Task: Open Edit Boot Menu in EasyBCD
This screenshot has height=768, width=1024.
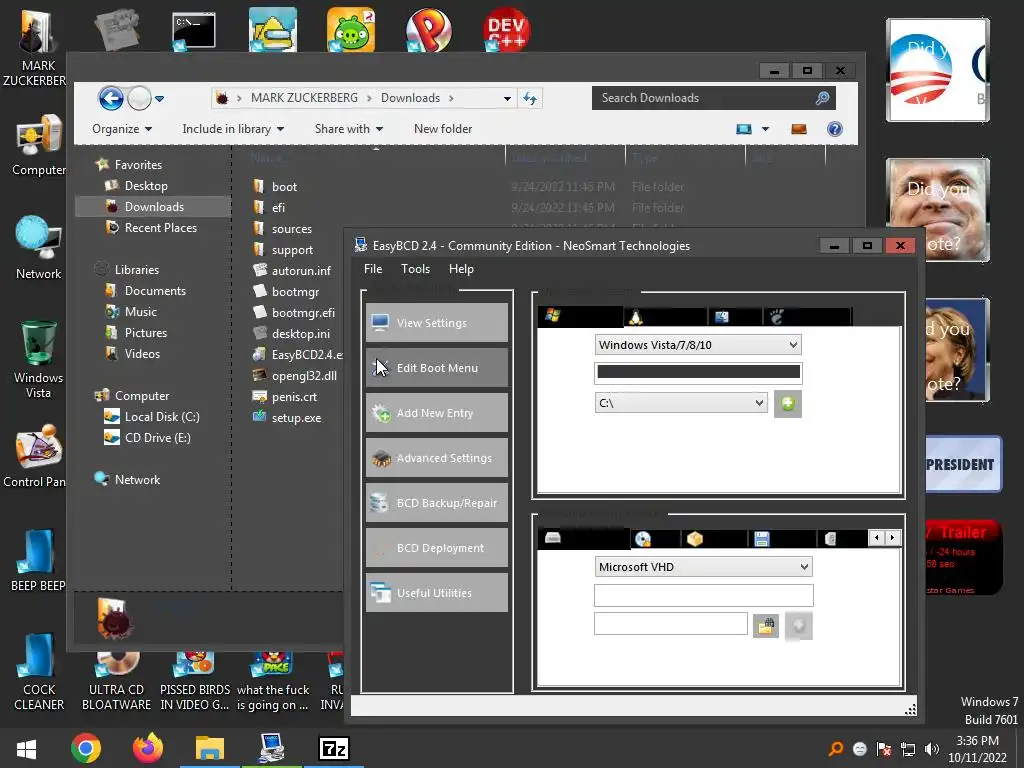Action: point(436,368)
